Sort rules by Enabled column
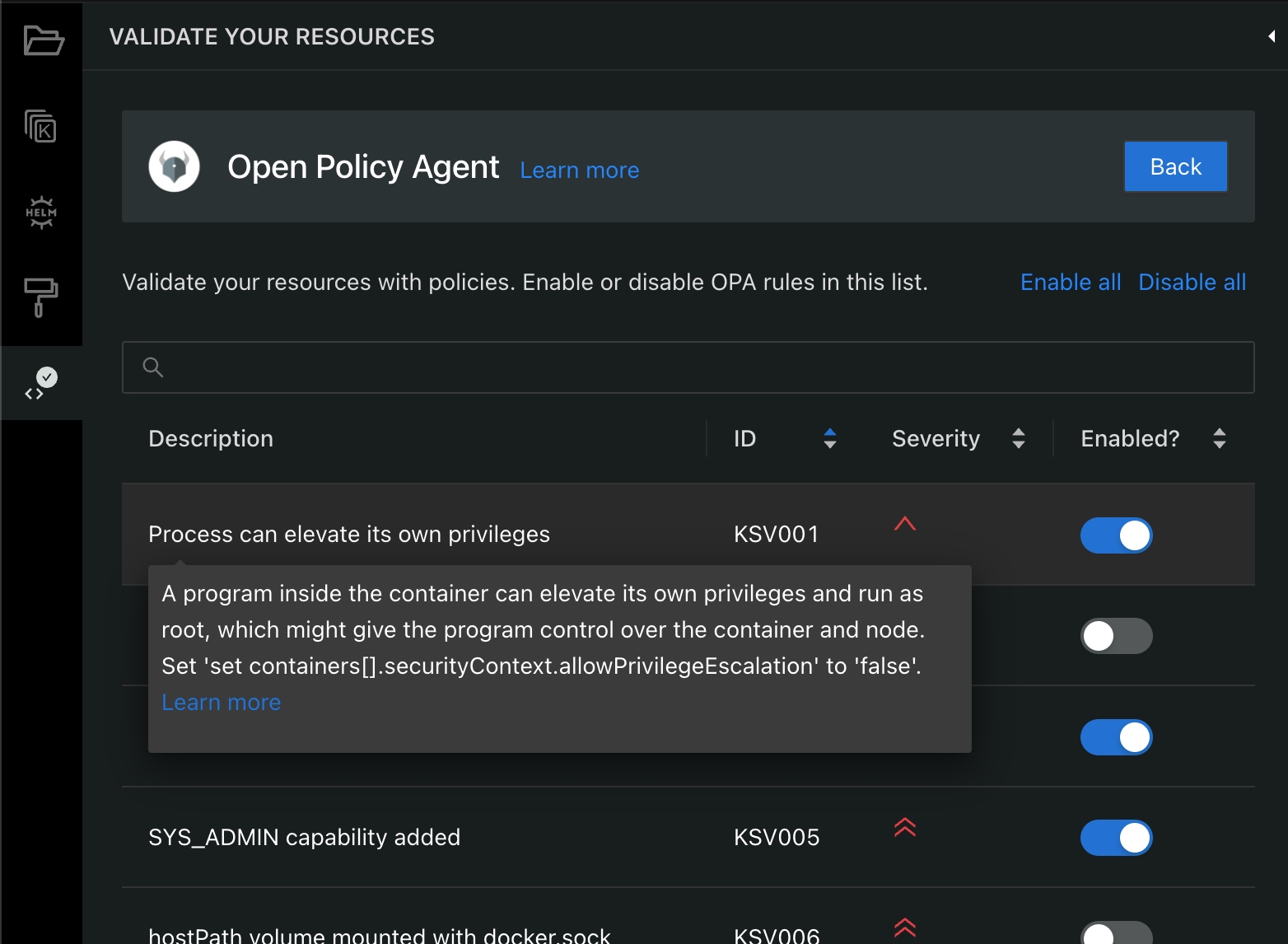The width and height of the screenshot is (1288, 944). 1220,438
